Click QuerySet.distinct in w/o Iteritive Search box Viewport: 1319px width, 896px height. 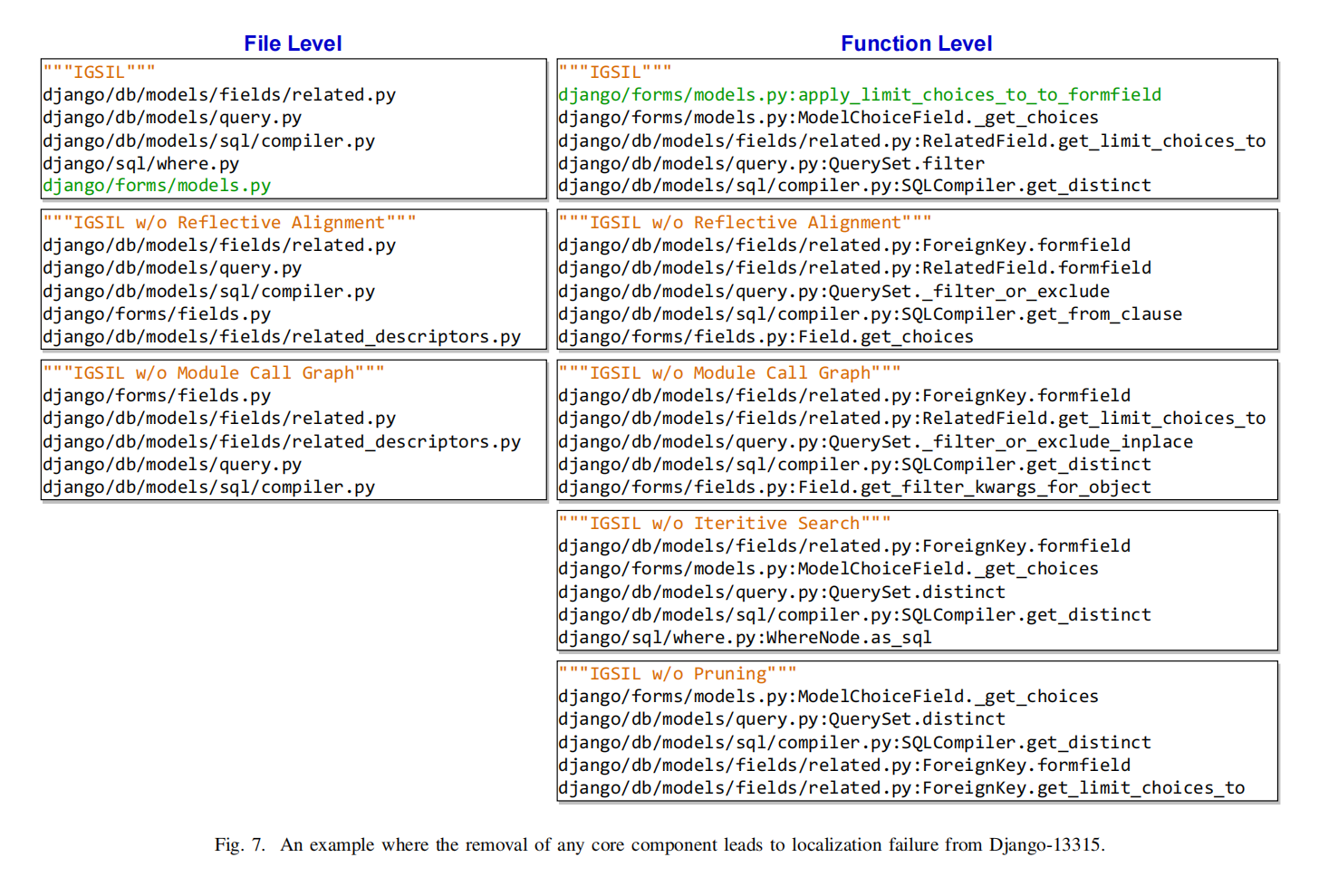pyautogui.click(x=782, y=593)
